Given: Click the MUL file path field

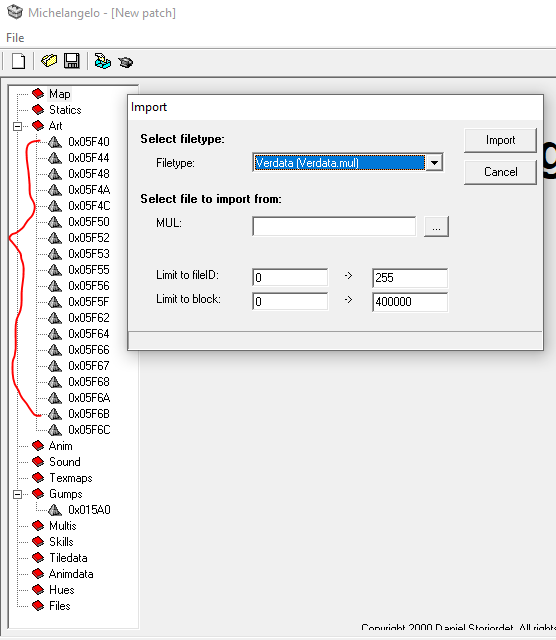Looking at the screenshot, I should click(334, 226).
